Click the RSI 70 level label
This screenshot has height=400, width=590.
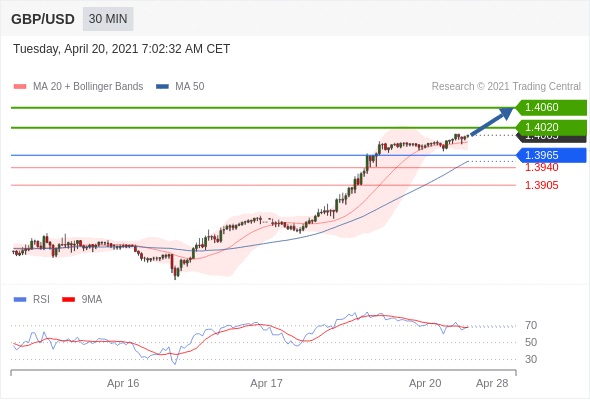tap(531, 325)
